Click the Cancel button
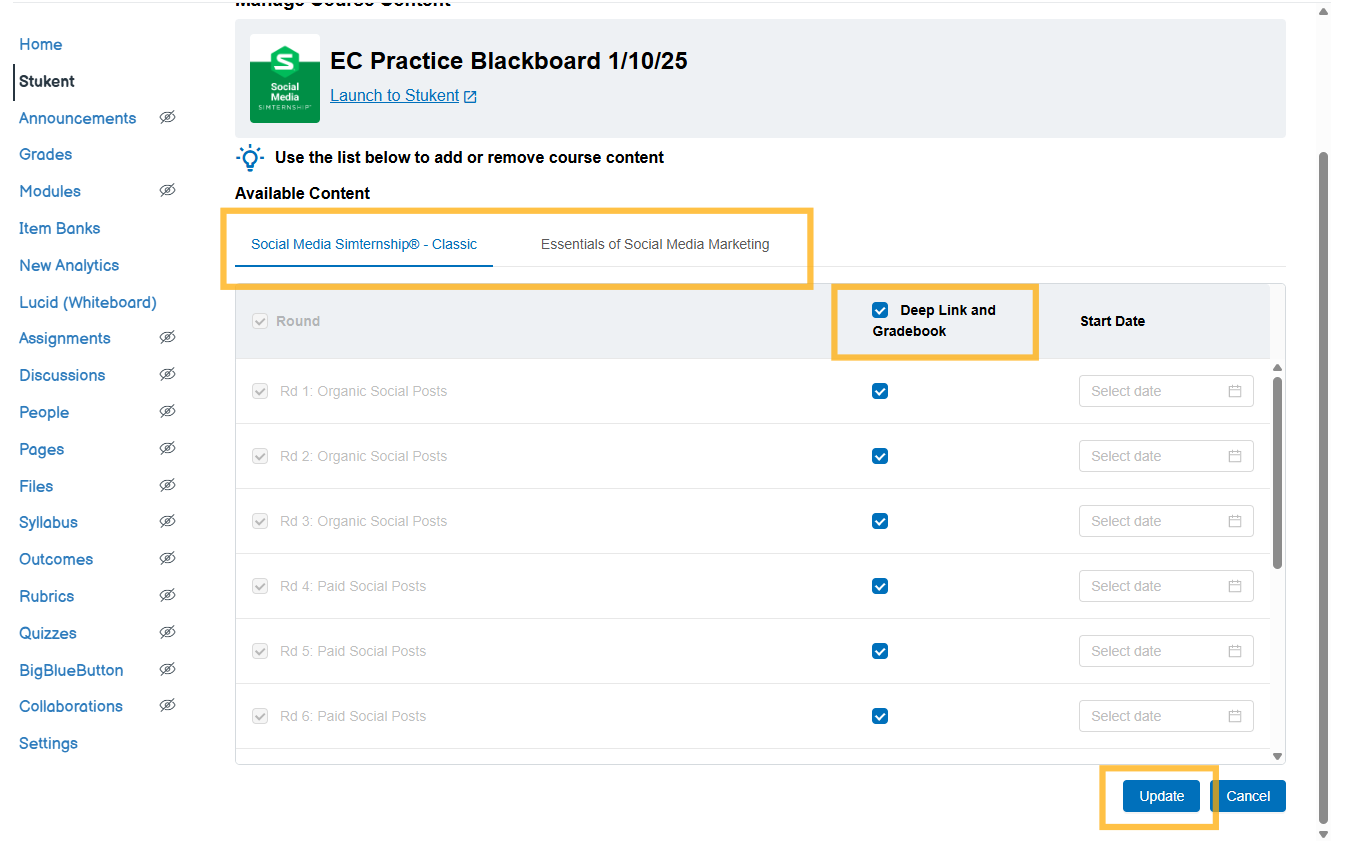The height and width of the screenshot is (842, 1353). pyautogui.click(x=1248, y=796)
